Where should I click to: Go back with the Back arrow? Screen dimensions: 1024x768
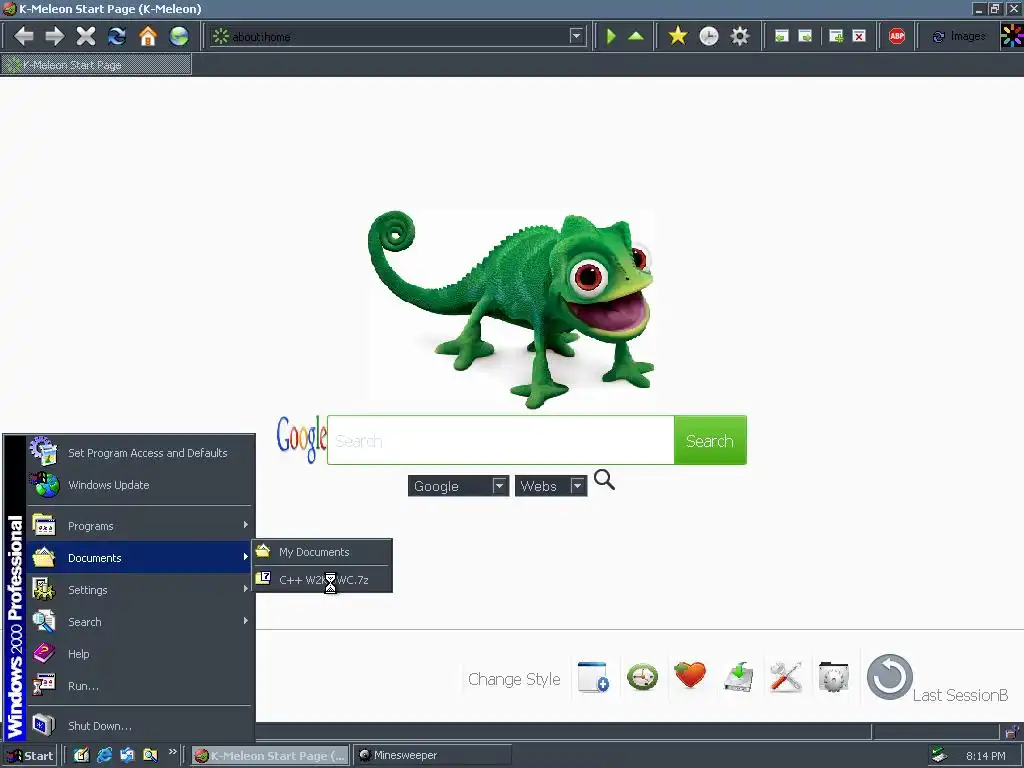pos(24,36)
